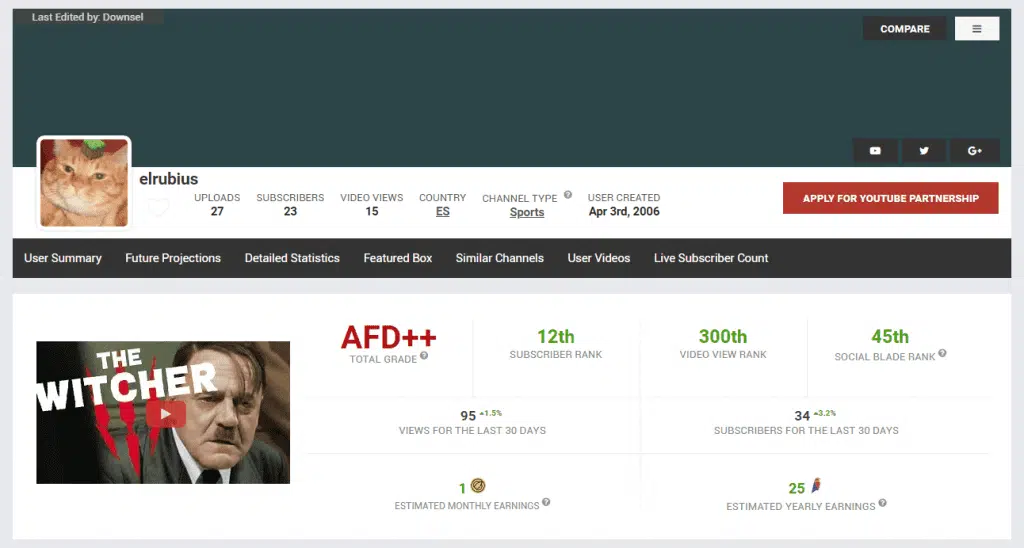Click the 'Apr 3rd, 2006' creation date
The height and width of the screenshot is (548, 1024).
624,212
